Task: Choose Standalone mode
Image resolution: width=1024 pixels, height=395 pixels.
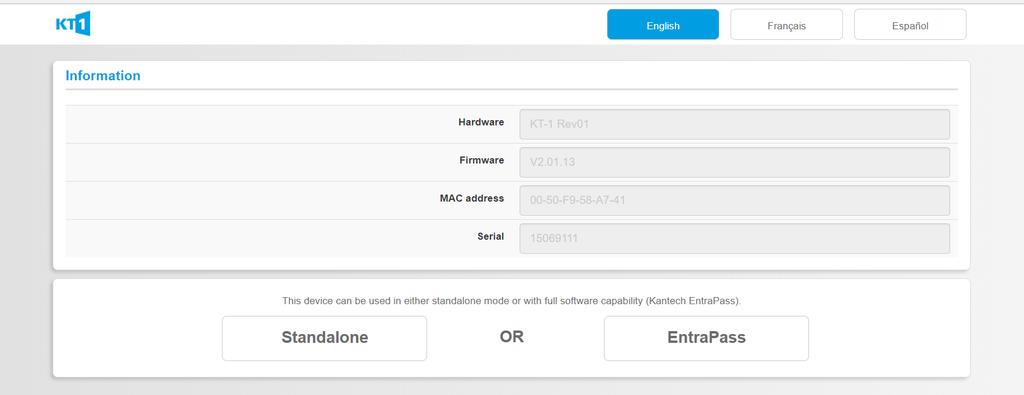Action: 325,338
